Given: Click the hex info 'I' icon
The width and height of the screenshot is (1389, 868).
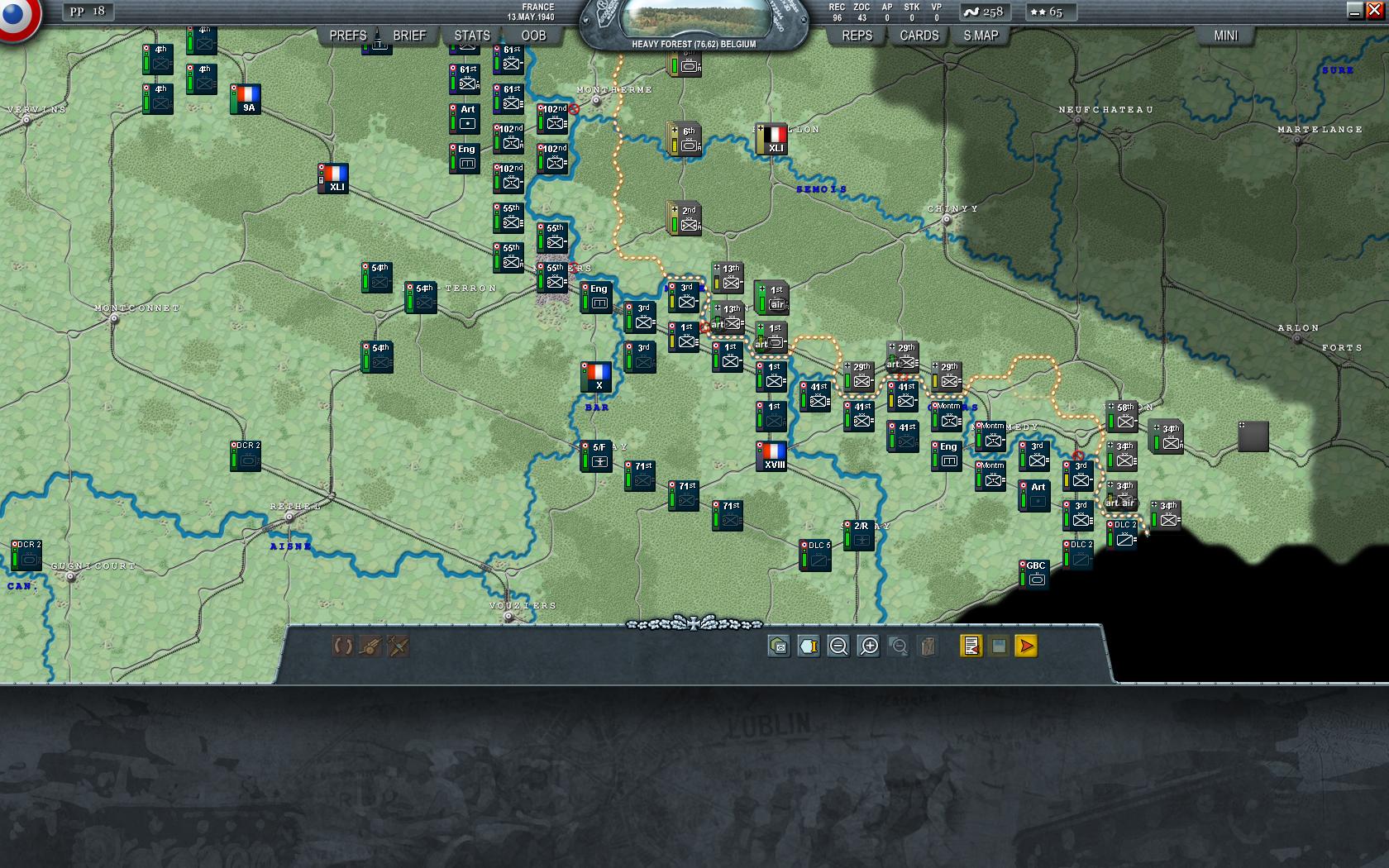Looking at the screenshot, I should point(809,646).
